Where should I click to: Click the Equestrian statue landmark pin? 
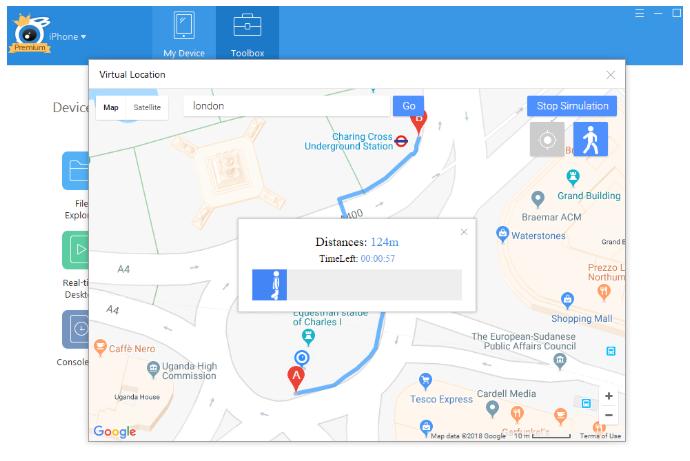click(308, 337)
